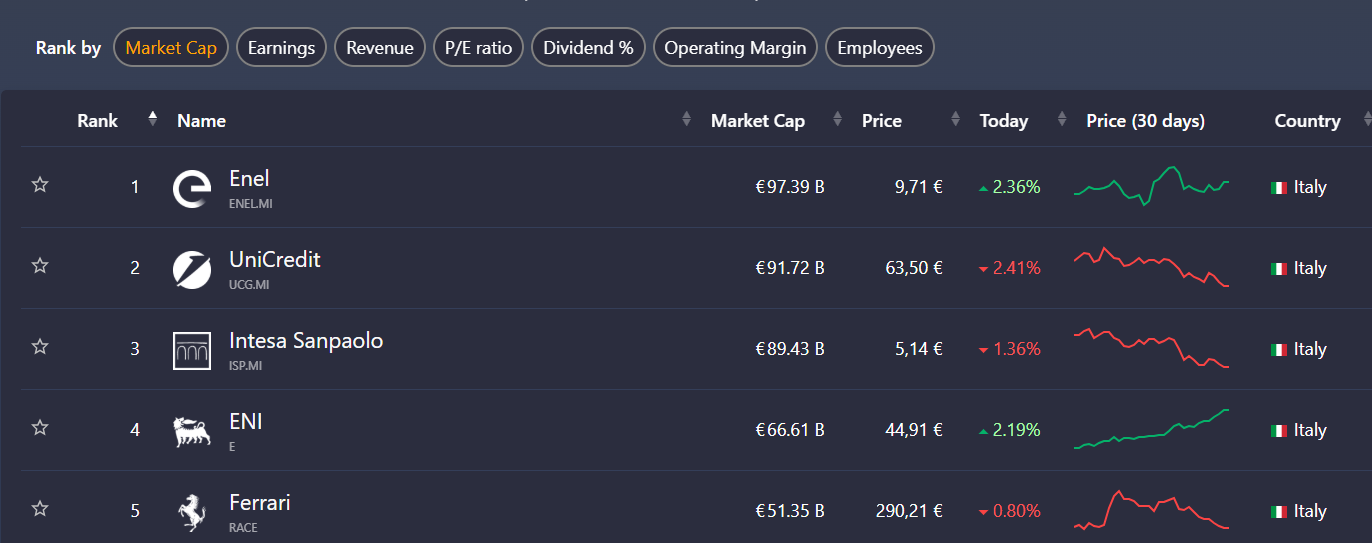Rank by Operating Margin button

point(735,48)
